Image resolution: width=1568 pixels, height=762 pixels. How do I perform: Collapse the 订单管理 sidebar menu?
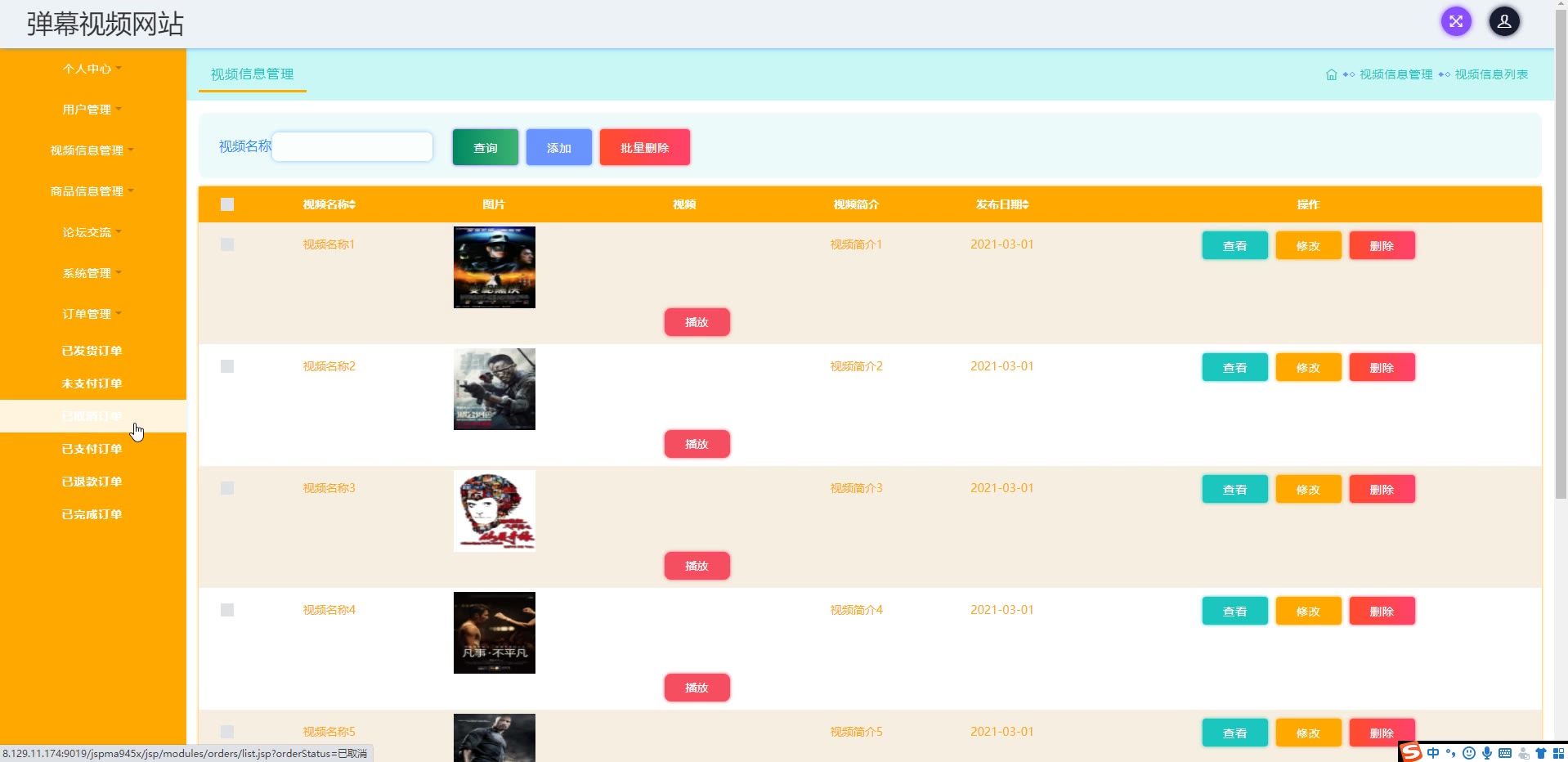pyautogui.click(x=92, y=314)
